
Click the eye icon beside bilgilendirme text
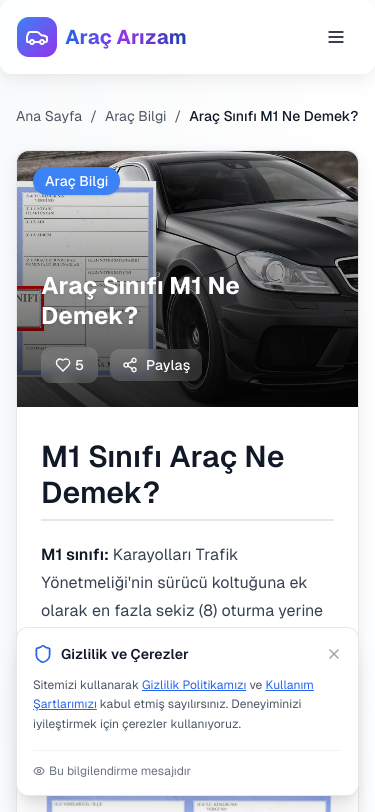pos(39,771)
